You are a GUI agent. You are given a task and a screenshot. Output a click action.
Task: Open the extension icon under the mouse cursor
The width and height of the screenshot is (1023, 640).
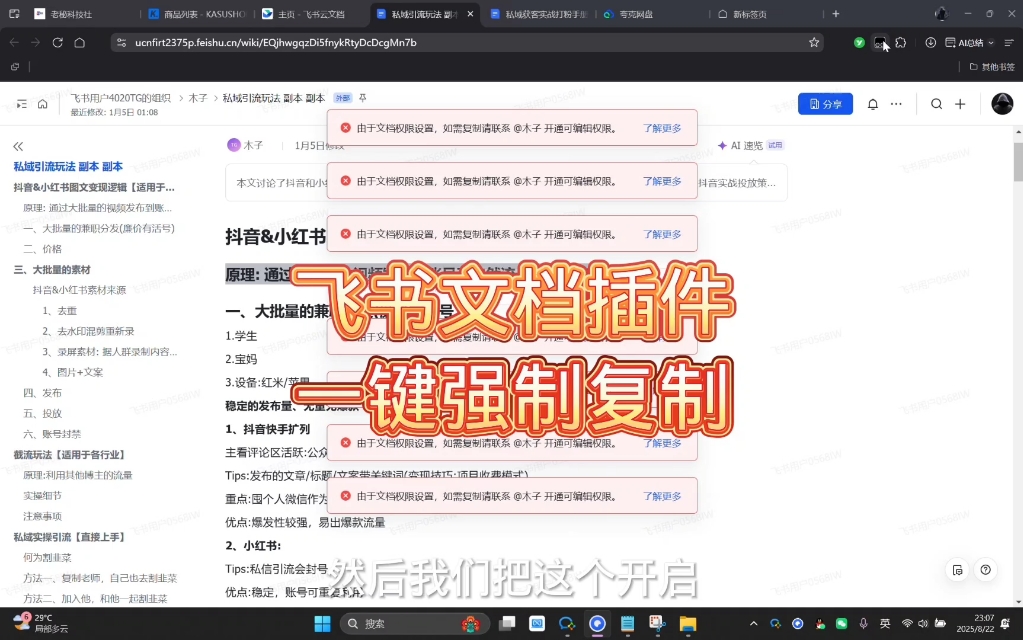[x=880, y=42]
